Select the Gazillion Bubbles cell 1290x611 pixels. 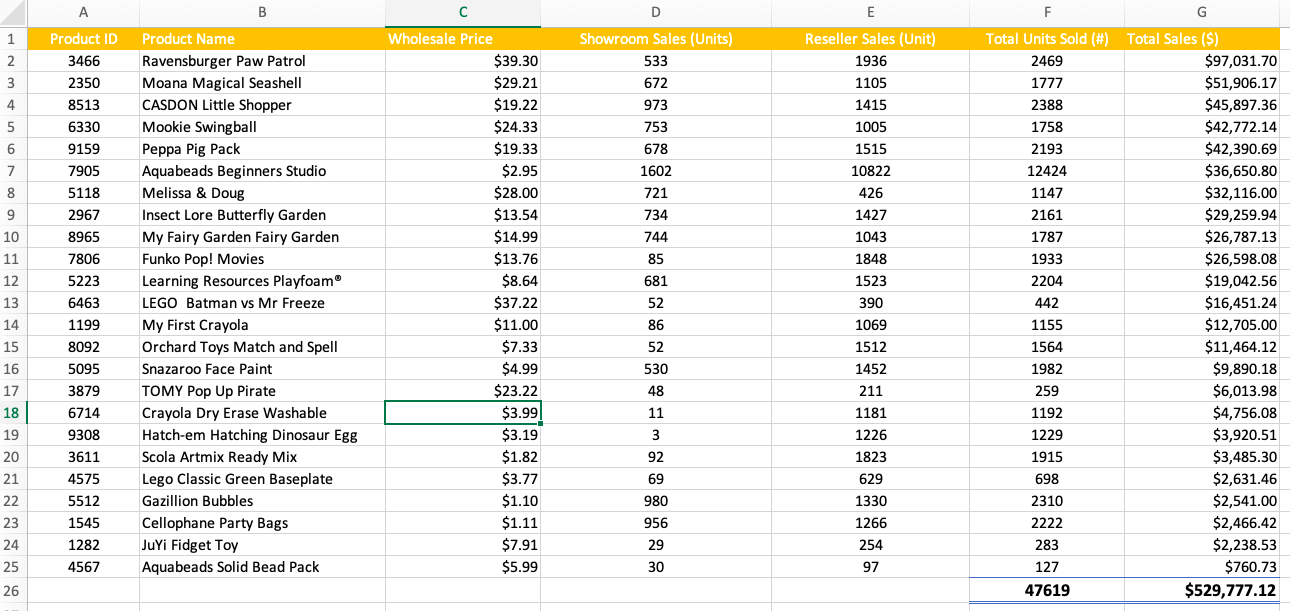pos(262,501)
